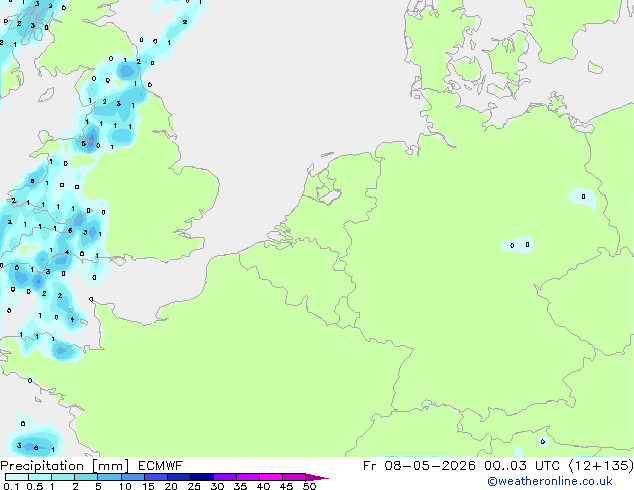Click legend scale label '45'
This screenshot has width=634, height=490.
coord(286,486)
